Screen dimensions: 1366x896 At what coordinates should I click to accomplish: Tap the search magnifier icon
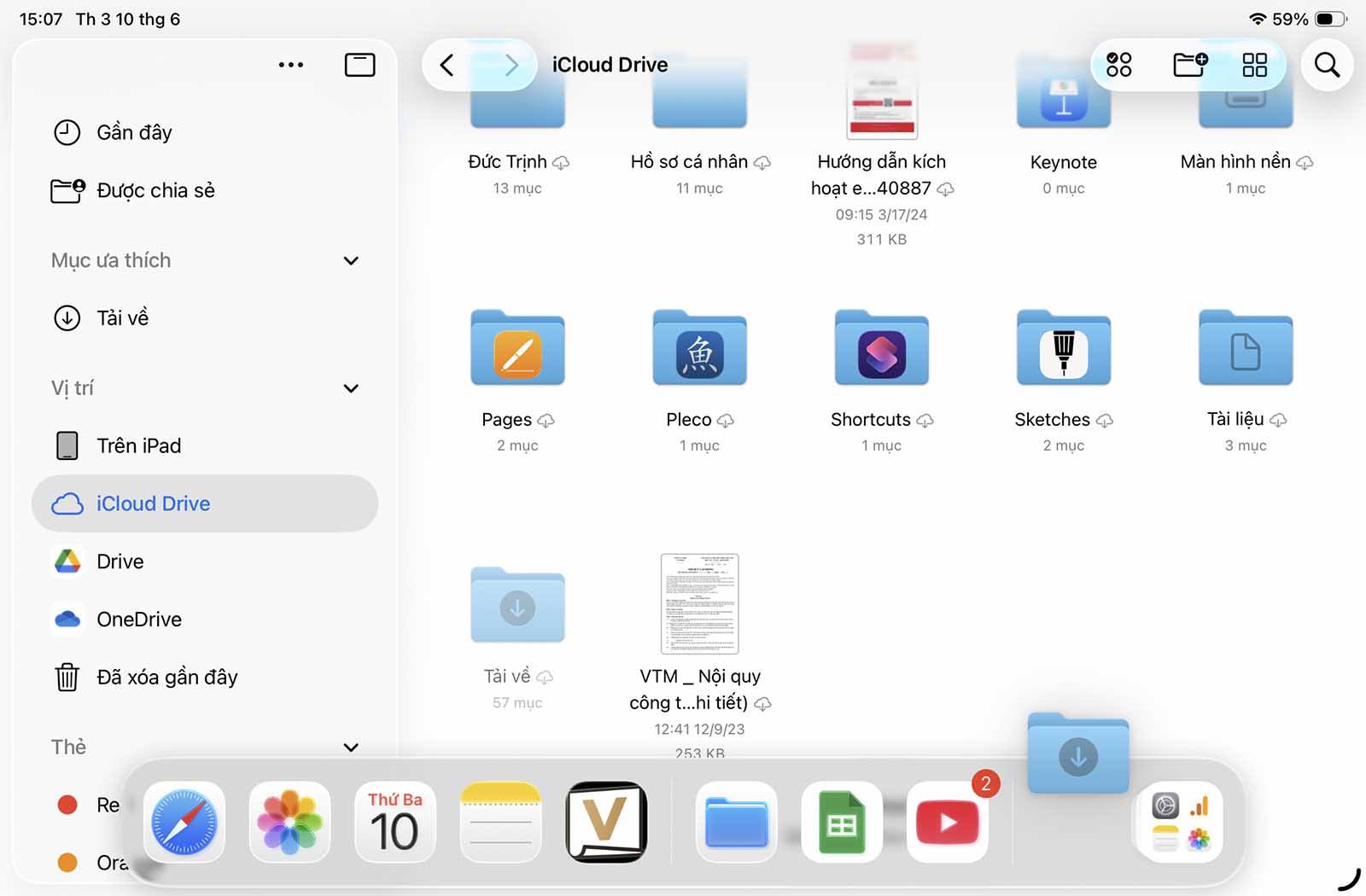tap(1327, 65)
